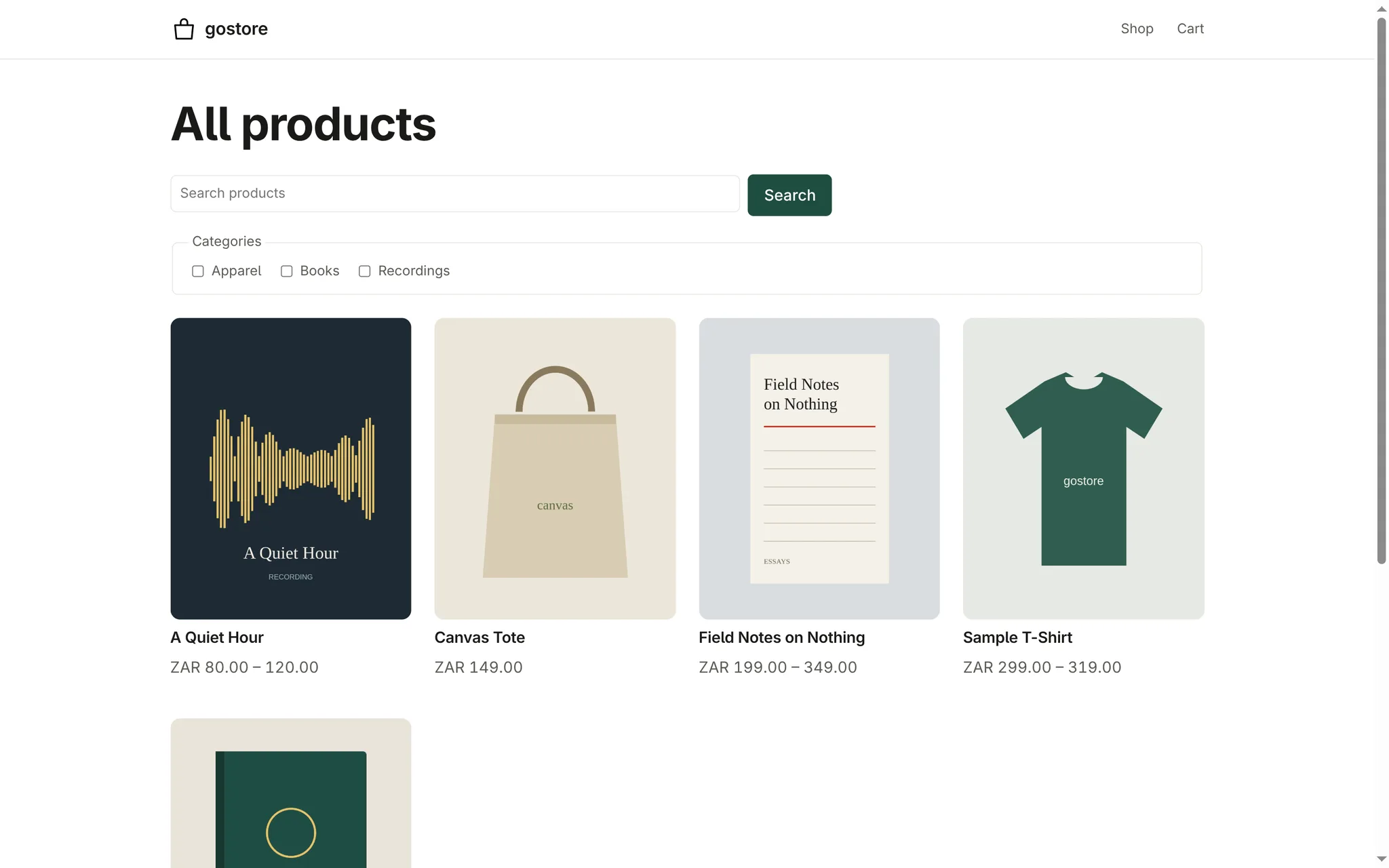
Task: Go to the Shop page
Action: (x=1137, y=28)
